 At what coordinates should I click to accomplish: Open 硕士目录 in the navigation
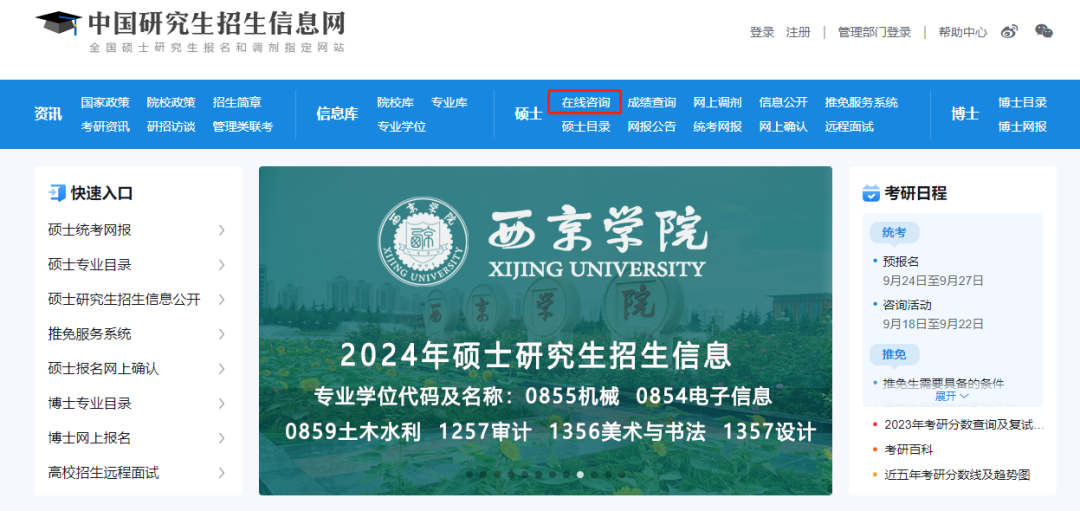point(585,127)
